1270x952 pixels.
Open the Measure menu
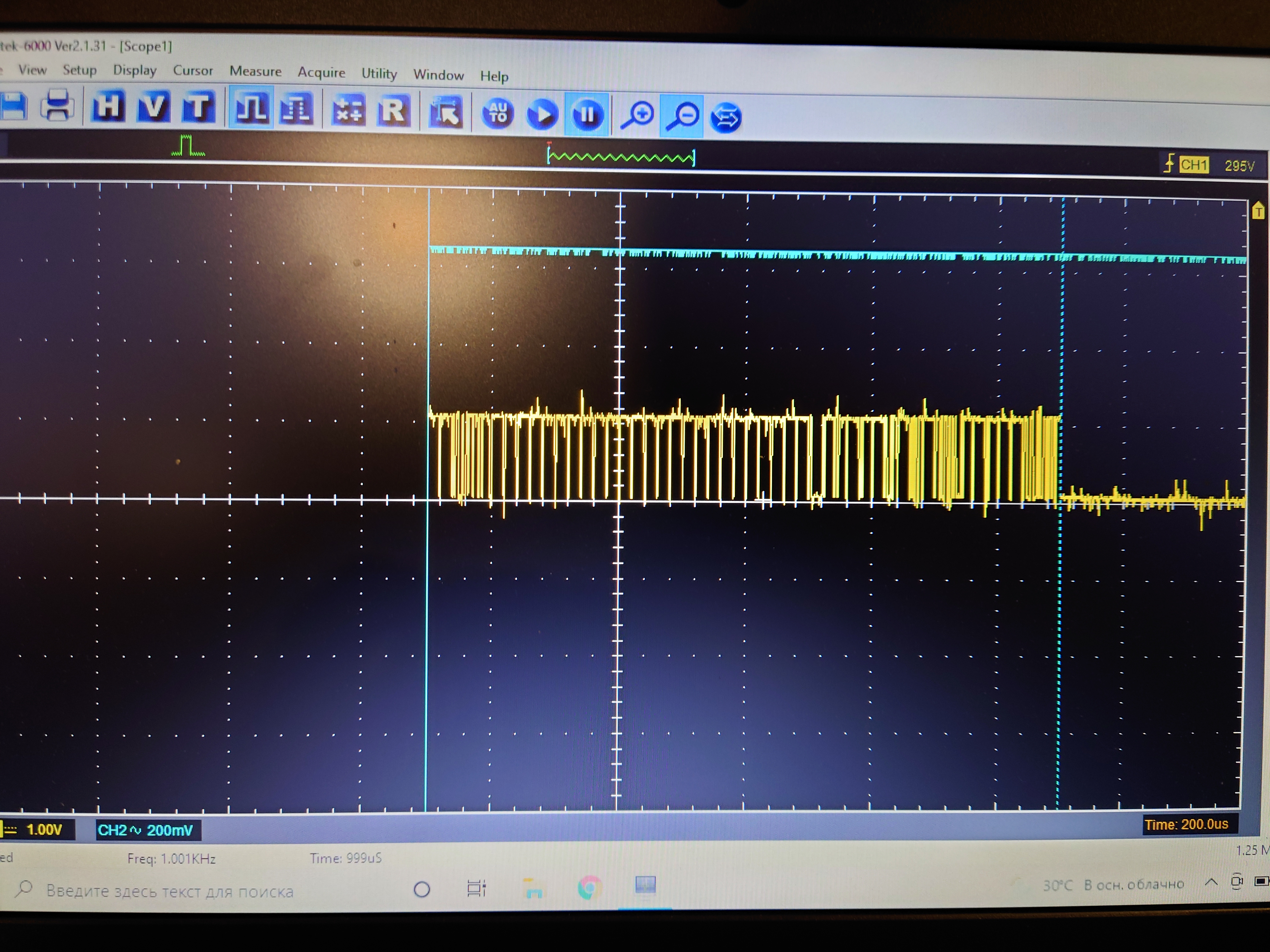(255, 71)
